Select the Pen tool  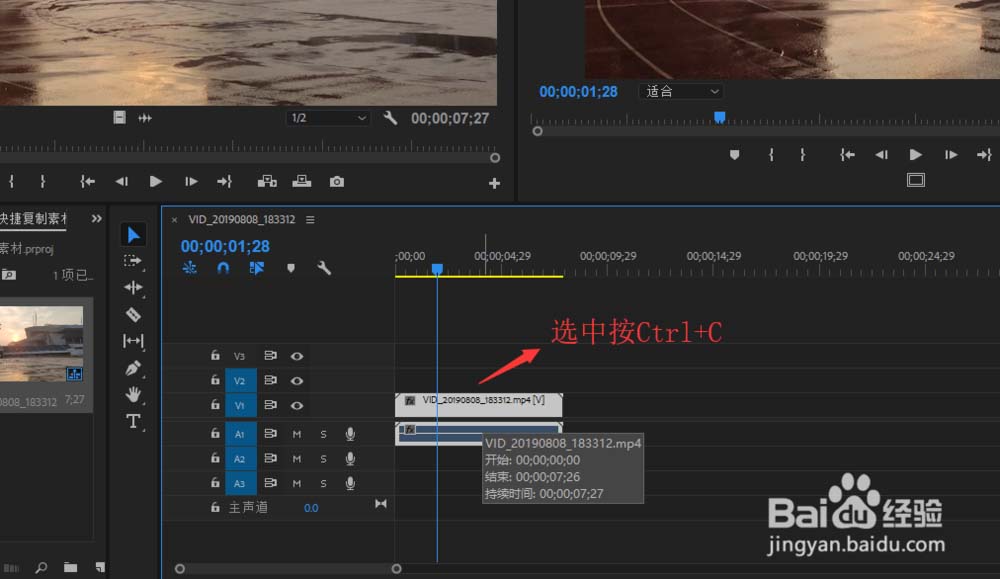pos(133,367)
